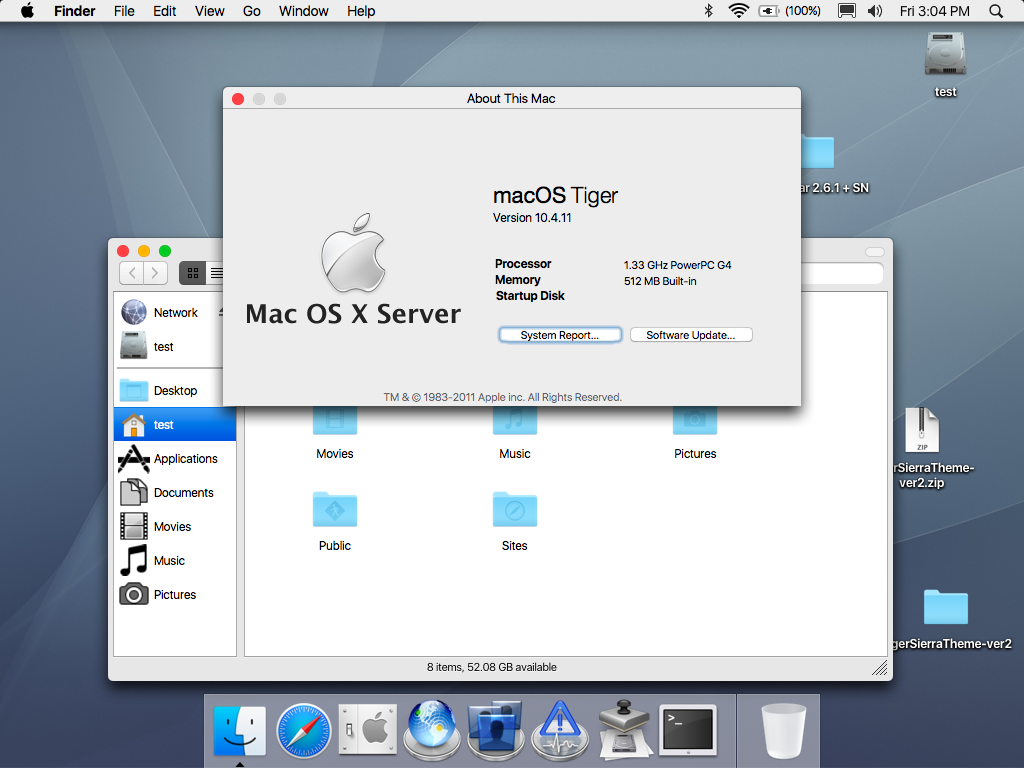
Task: Open Safari from the Dock
Action: coord(304,731)
